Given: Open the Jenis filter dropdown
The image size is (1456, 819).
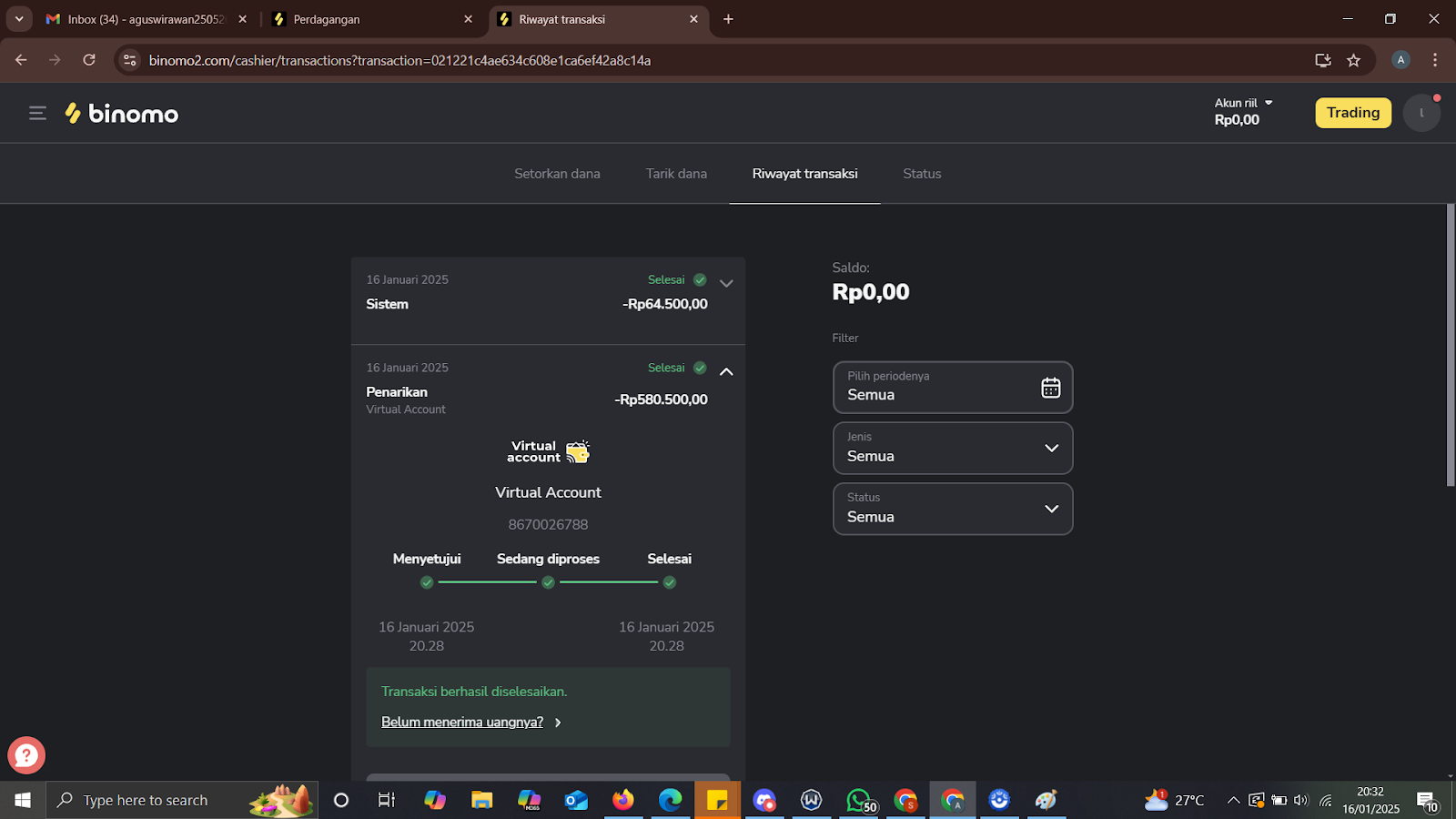Looking at the screenshot, I should point(952,448).
